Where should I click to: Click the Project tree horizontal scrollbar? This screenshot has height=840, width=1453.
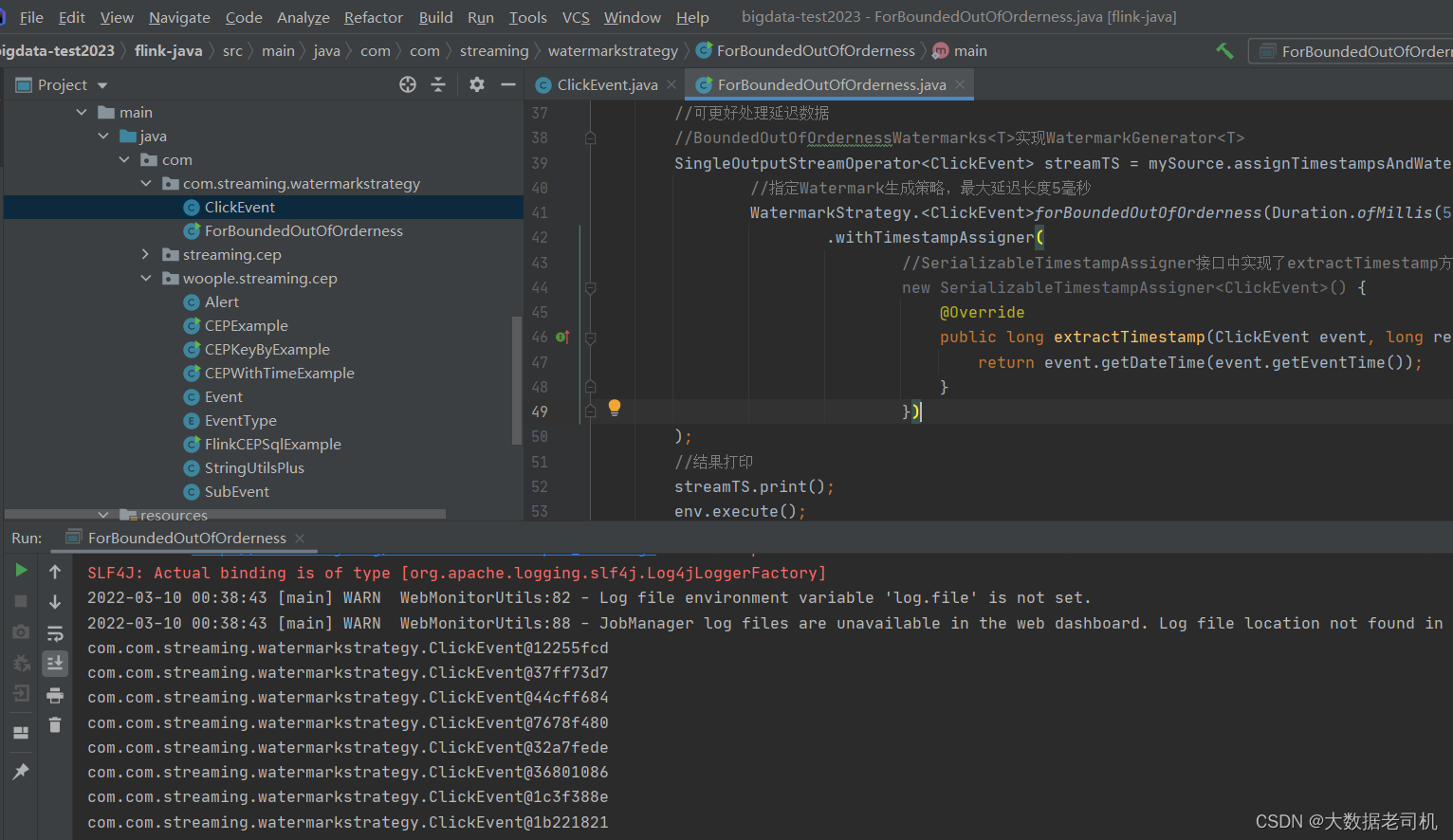click(225, 514)
